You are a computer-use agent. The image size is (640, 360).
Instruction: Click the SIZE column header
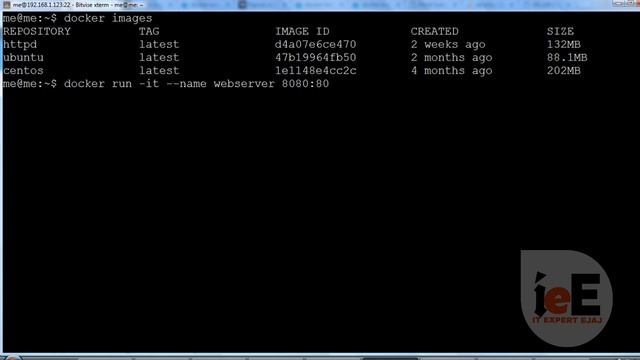(x=560, y=31)
